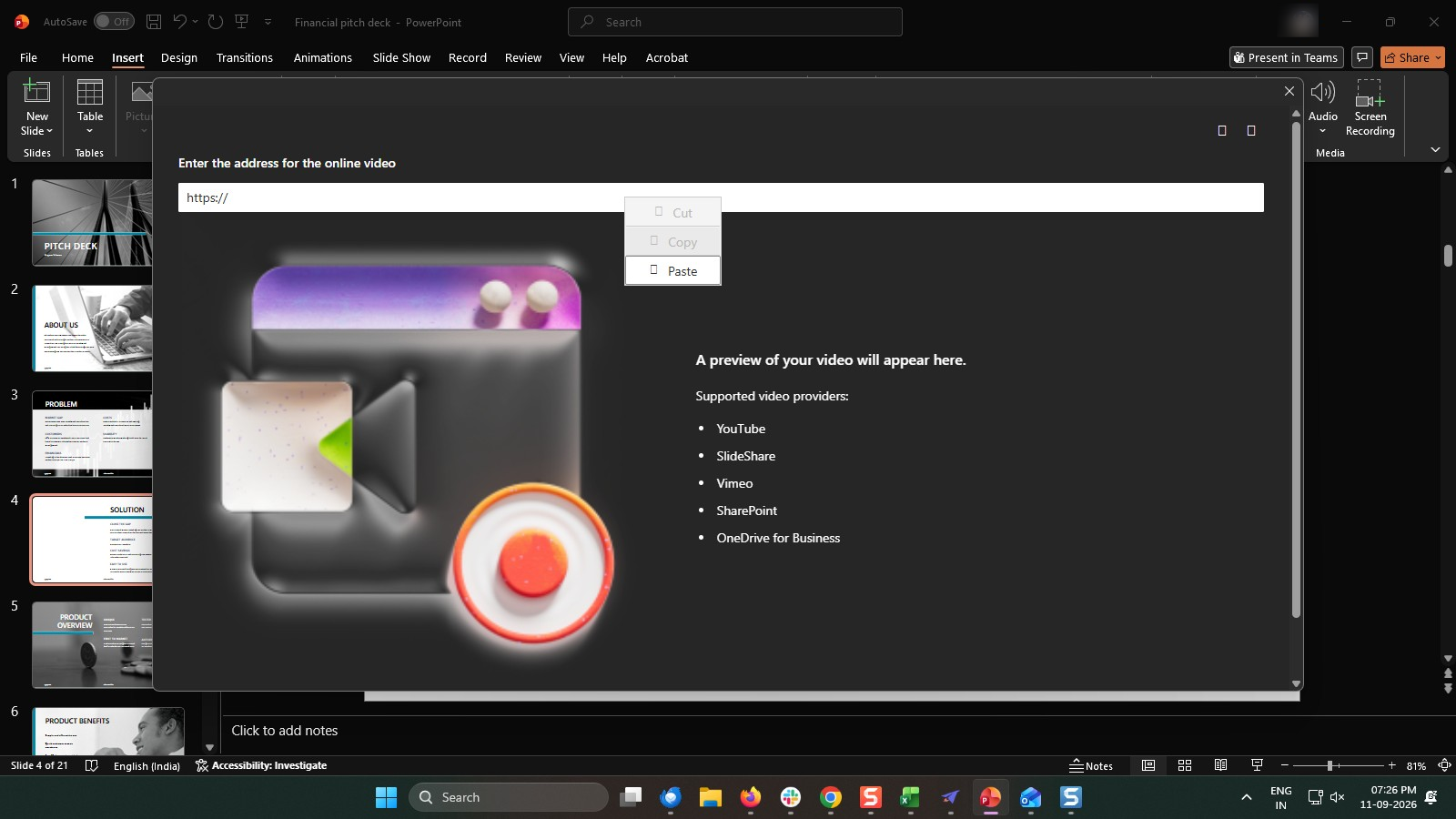Toggle the AutoSave switch

click(115, 22)
